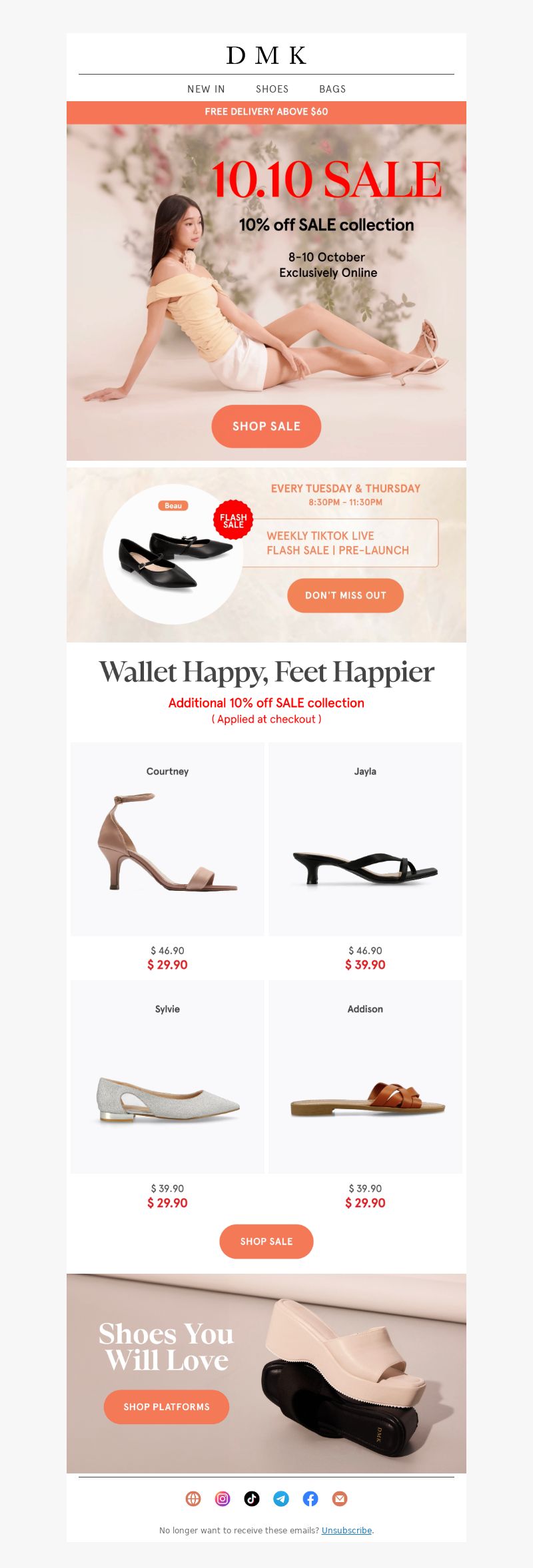The height and width of the screenshot is (1568, 533).
Task: Open the email envelope icon in footer
Action: 340,1498
